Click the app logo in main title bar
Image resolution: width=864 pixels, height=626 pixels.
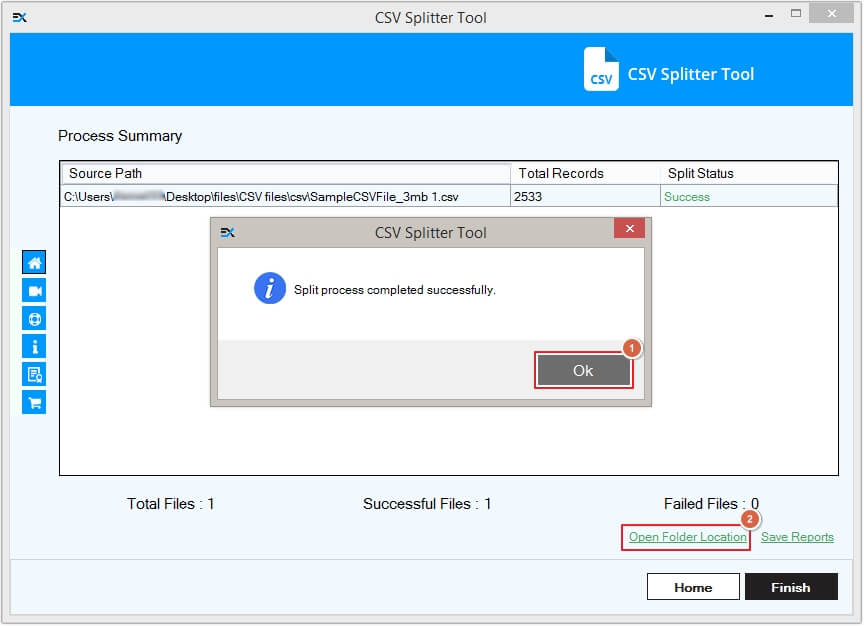point(19,17)
